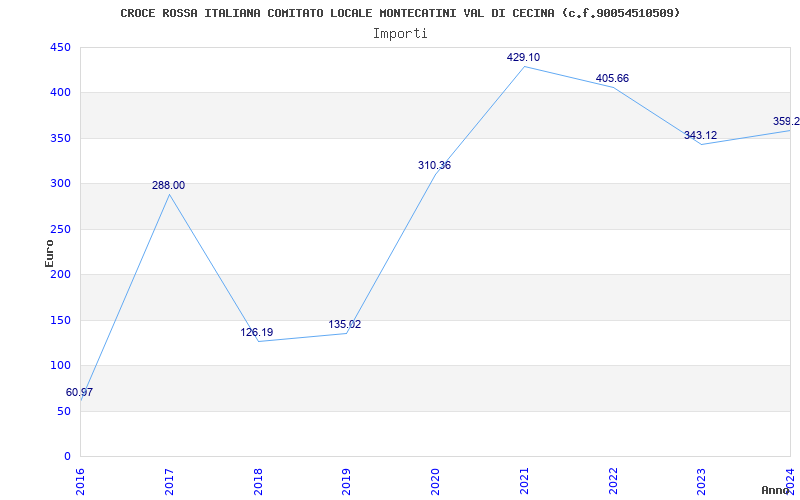Click the 2016 x-axis year label

click(81, 480)
